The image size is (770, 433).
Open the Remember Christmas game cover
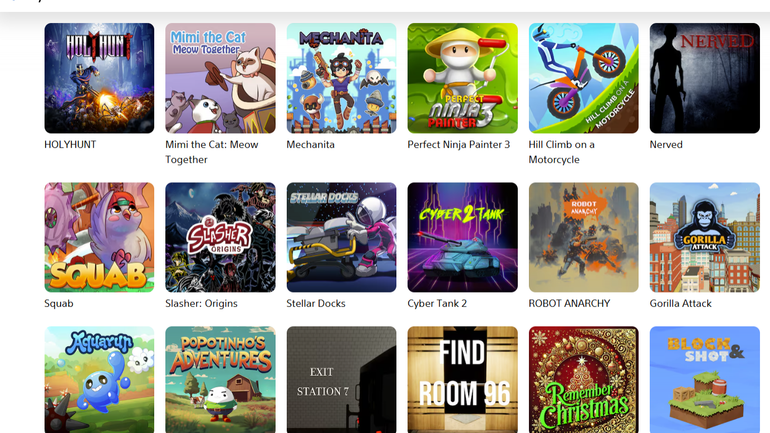(583, 379)
